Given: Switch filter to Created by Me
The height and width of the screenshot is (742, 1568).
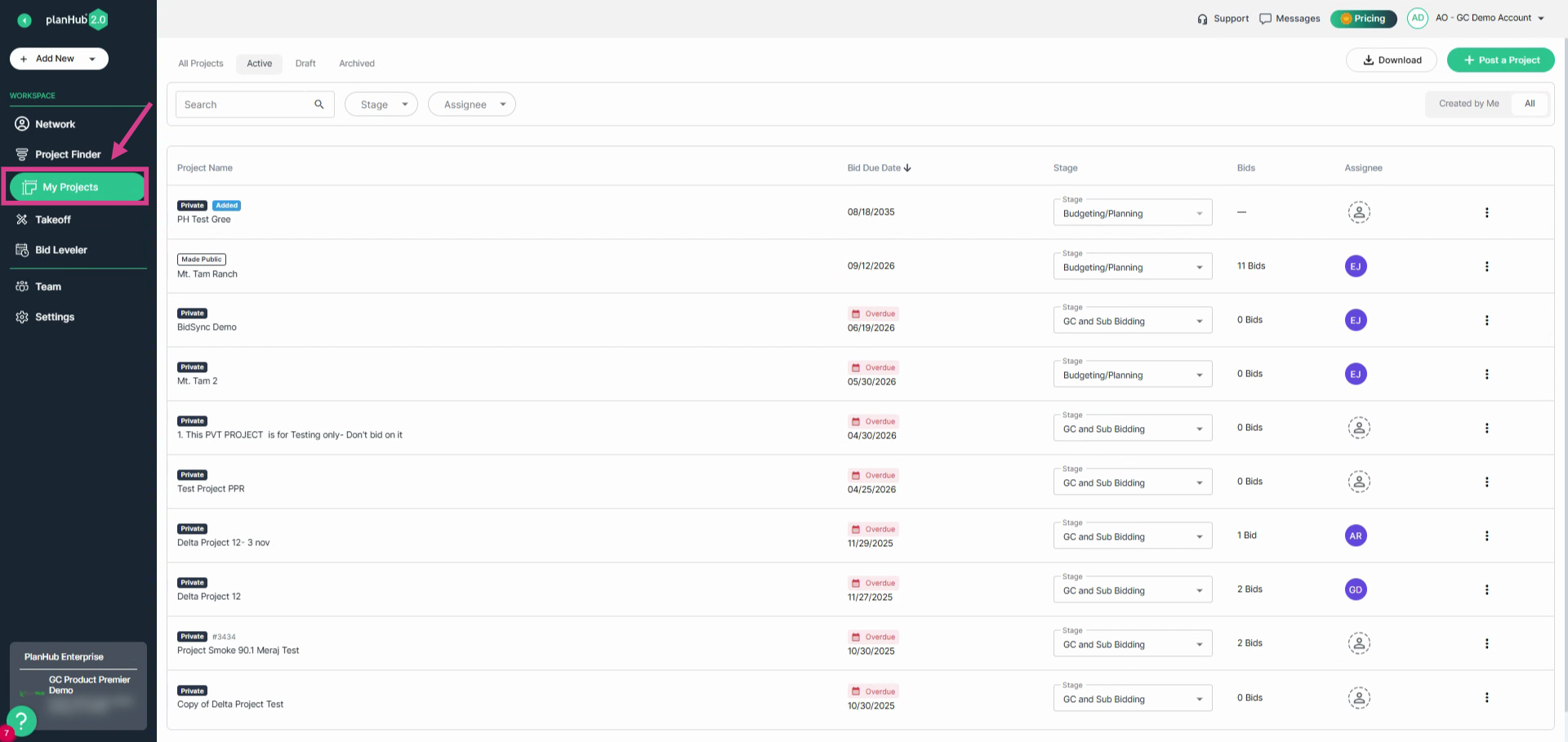Looking at the screenshot, I should tap(1468, 104).
